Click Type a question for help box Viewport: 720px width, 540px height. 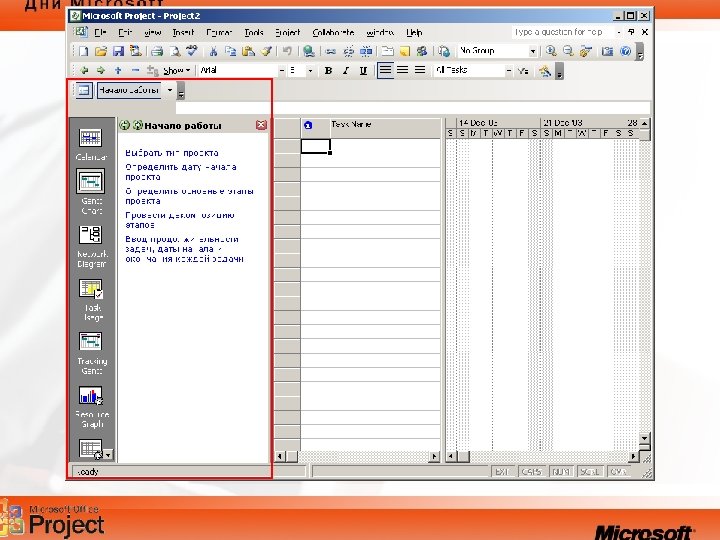click(x=562, y=32)
